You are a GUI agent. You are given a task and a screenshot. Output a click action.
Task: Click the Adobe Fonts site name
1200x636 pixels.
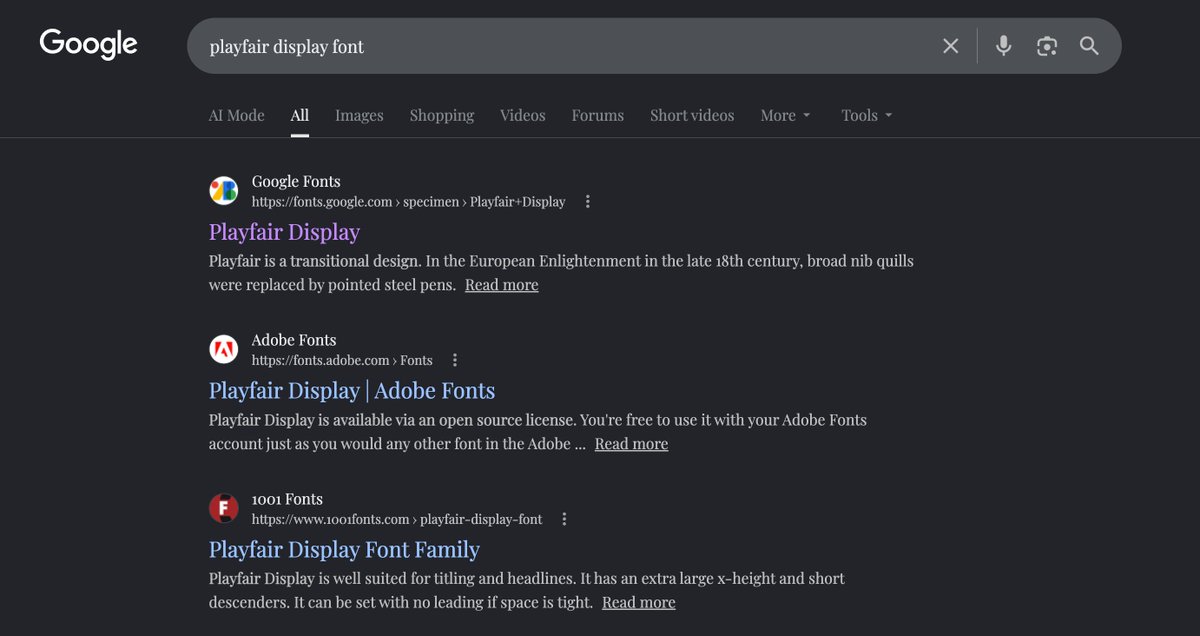[x=294, y=340]
